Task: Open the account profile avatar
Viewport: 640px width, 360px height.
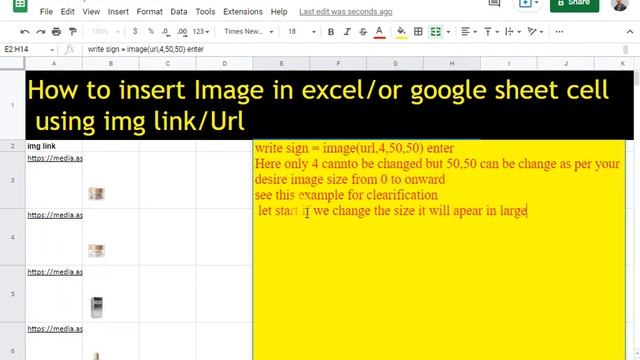Action: click(x=620, y=4)
